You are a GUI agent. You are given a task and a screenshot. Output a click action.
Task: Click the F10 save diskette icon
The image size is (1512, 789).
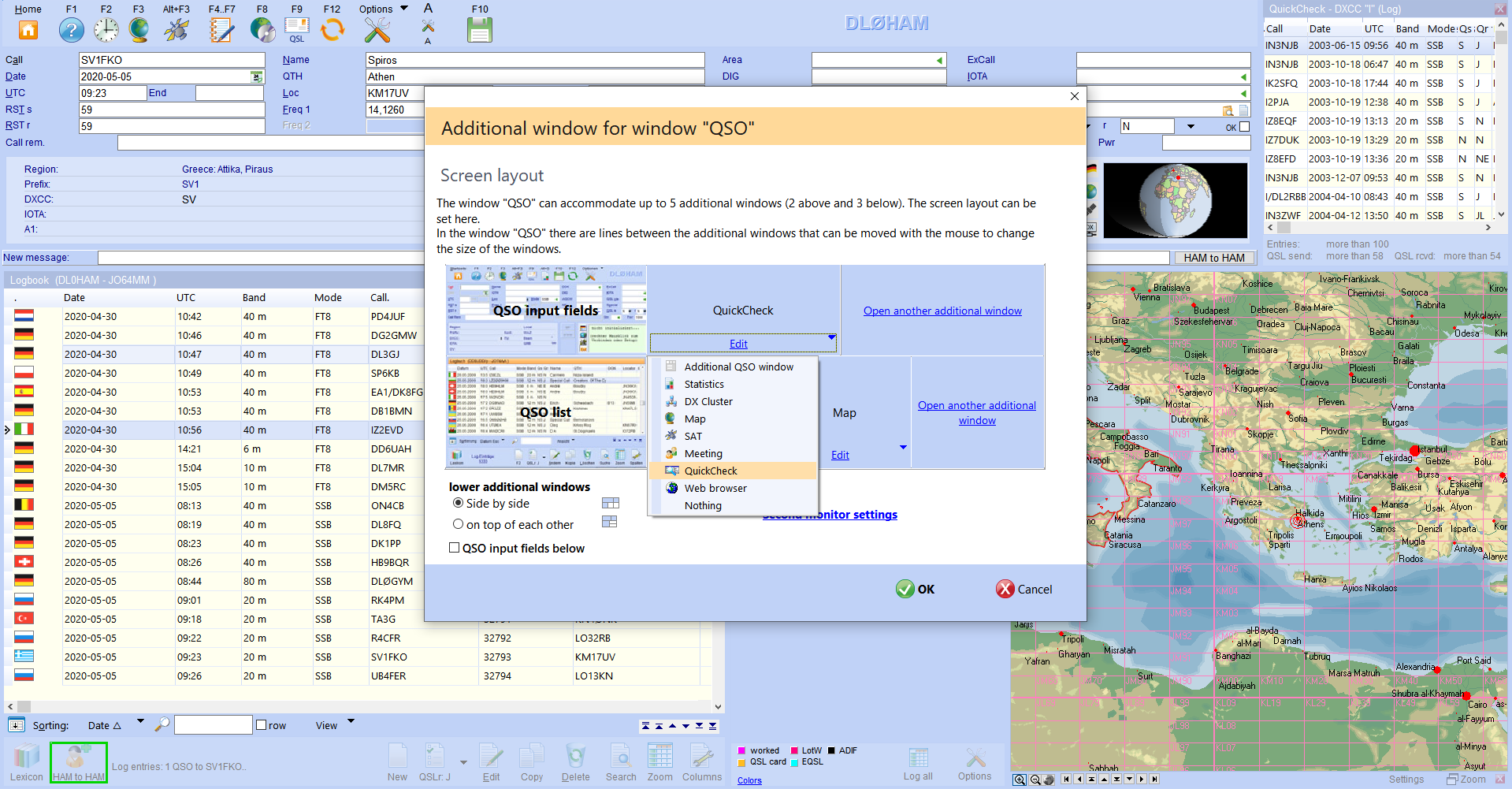480,30
